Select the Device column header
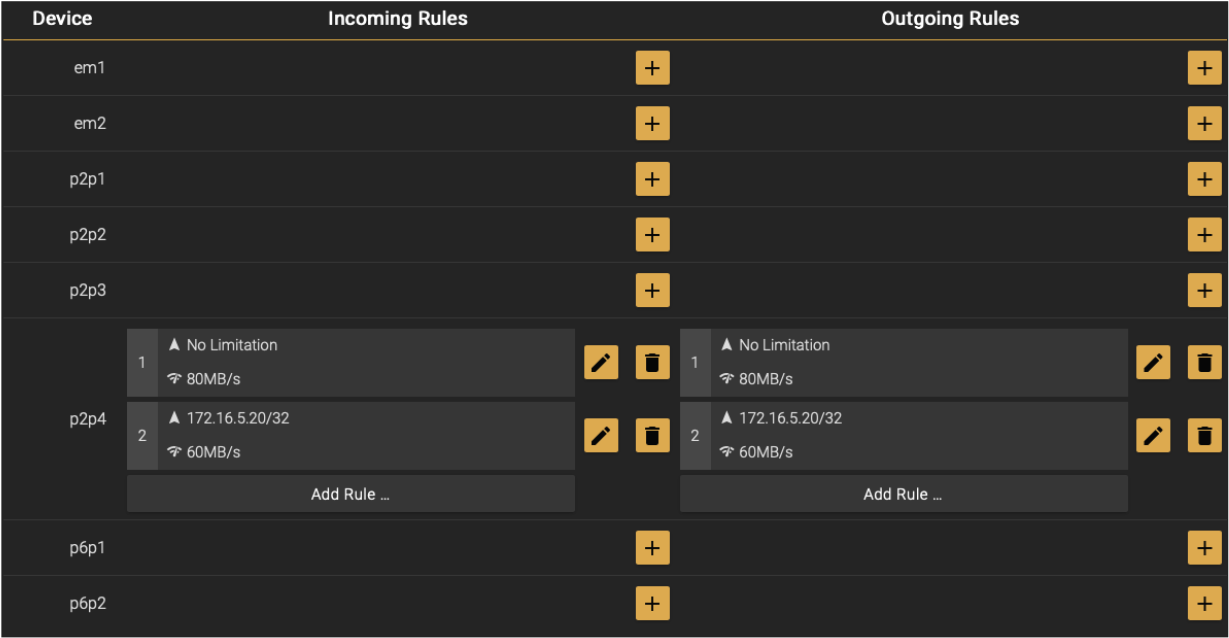This screenshot has width=1229, height=638. tap(63, 19)
